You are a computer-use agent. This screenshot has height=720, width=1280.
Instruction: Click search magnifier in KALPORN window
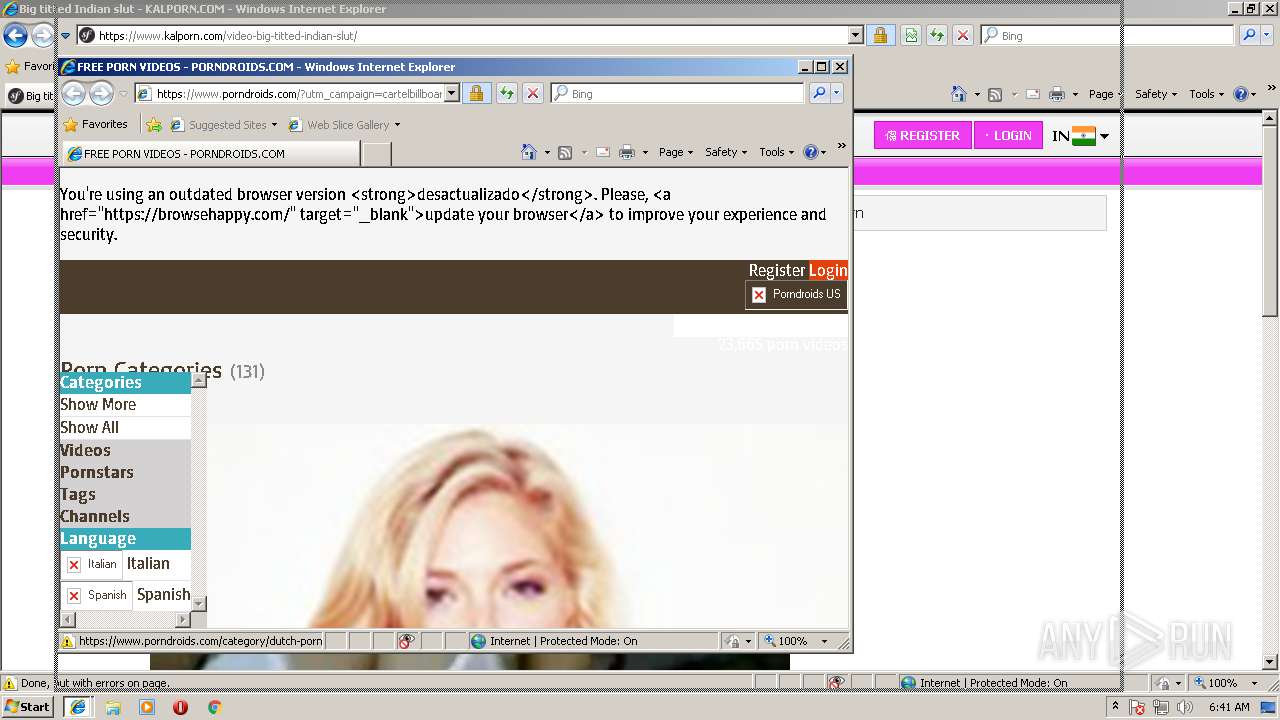[x=1249, y=36]
